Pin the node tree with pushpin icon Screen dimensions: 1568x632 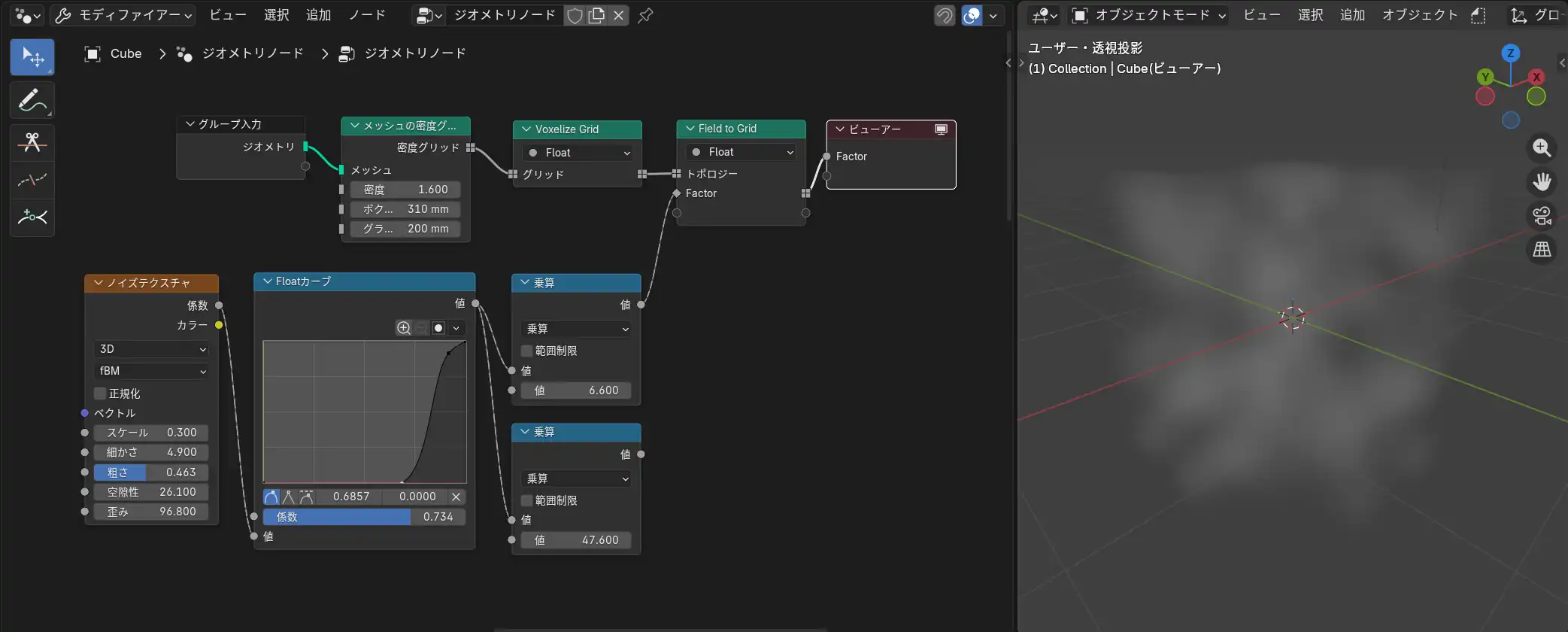pyautogui.click(x=645, y=16)
